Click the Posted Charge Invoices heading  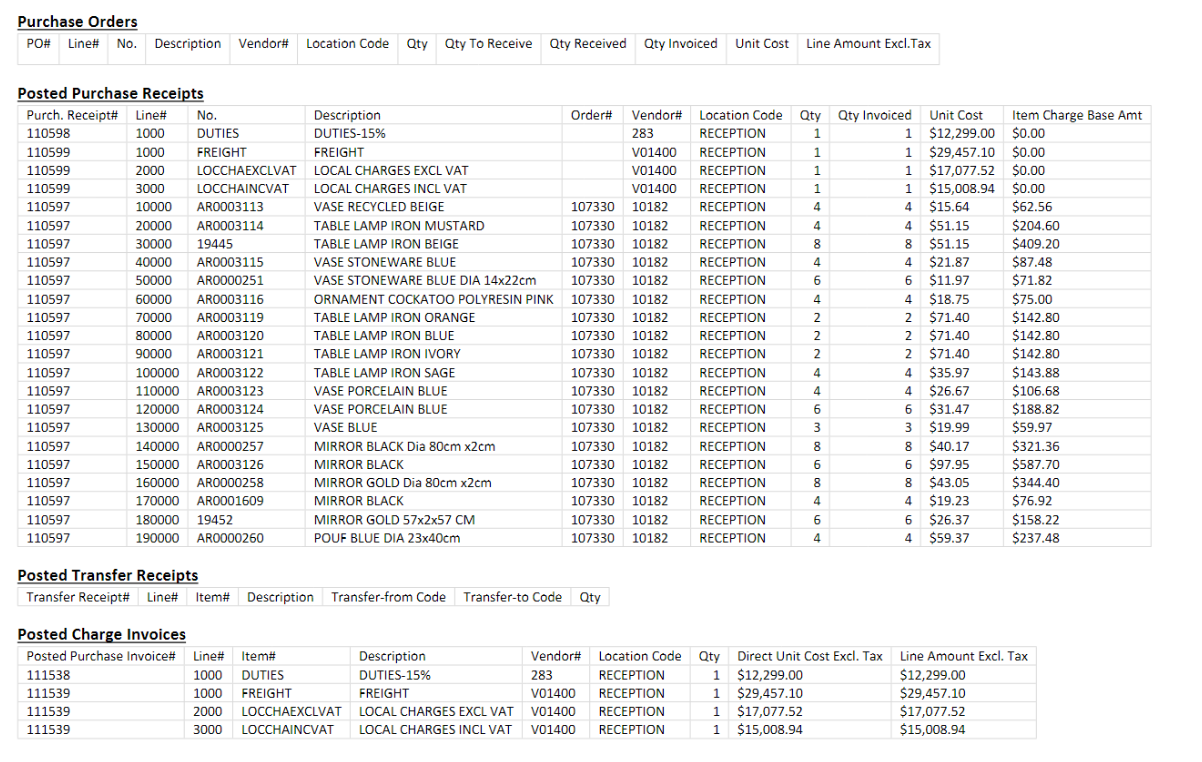(102, 634)
